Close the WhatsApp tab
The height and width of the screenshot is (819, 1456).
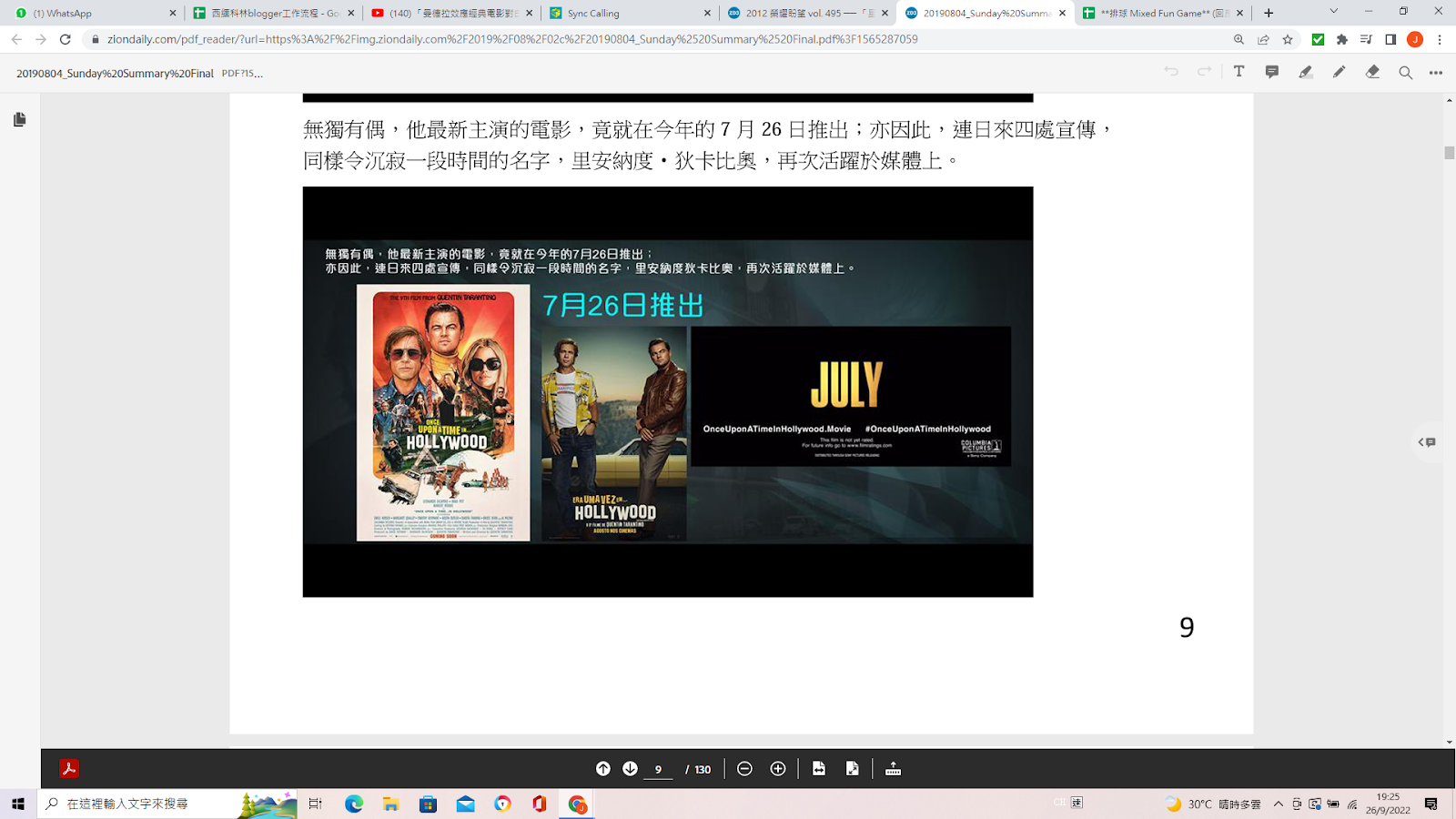click(173, 13)
